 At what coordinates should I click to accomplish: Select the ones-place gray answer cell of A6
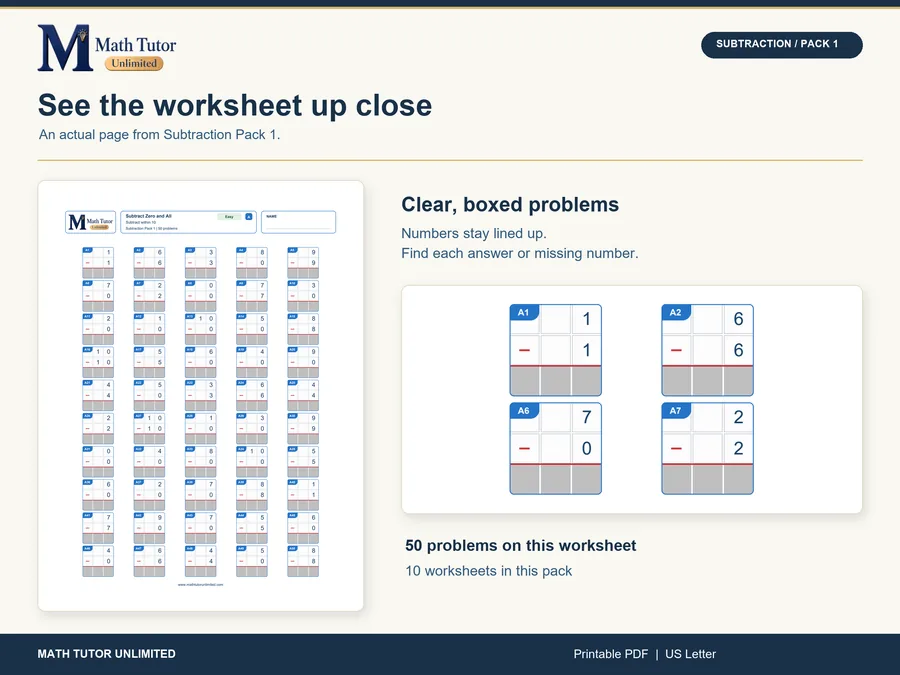[586, 479]
